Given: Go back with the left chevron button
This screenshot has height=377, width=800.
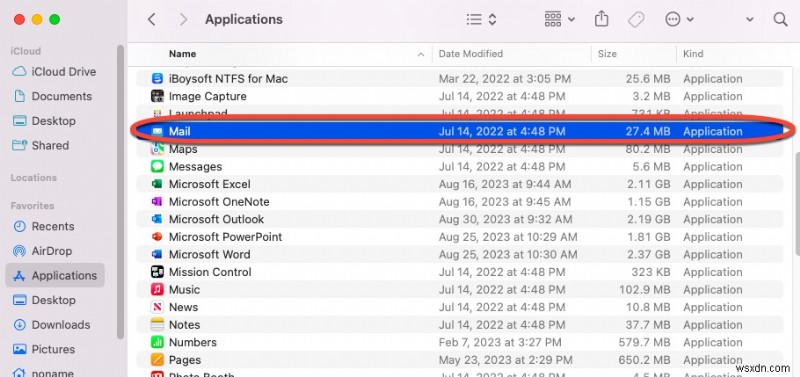Looking at the screenshot, I should coord(151,19).
